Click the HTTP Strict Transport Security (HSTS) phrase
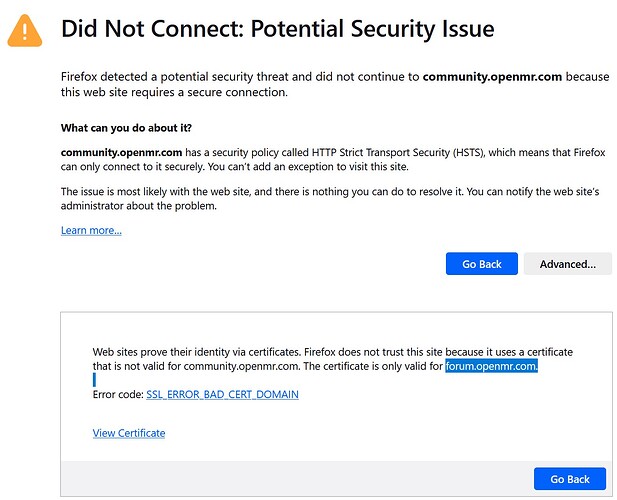The width and height of the screenshot is (617, 500). (398, 152)
